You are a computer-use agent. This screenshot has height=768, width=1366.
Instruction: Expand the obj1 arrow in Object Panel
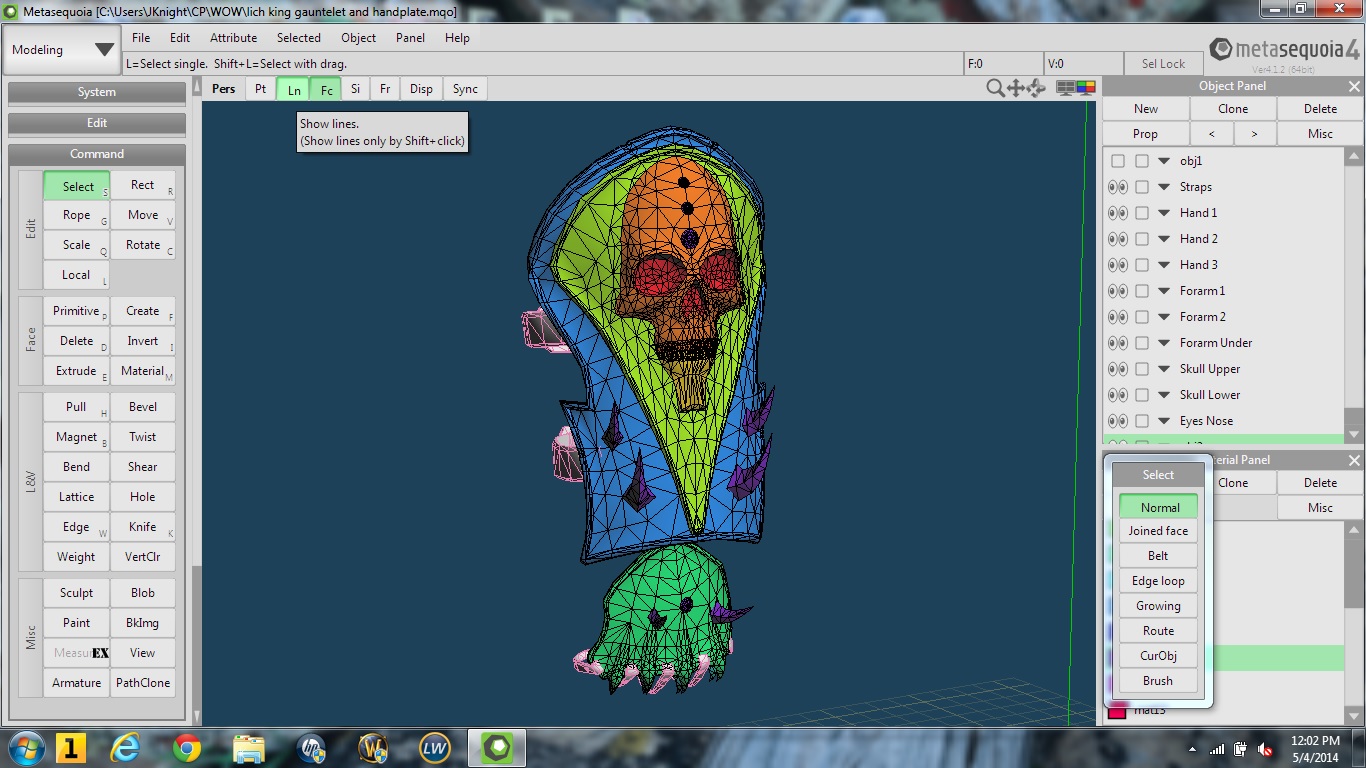point(1164,161)
